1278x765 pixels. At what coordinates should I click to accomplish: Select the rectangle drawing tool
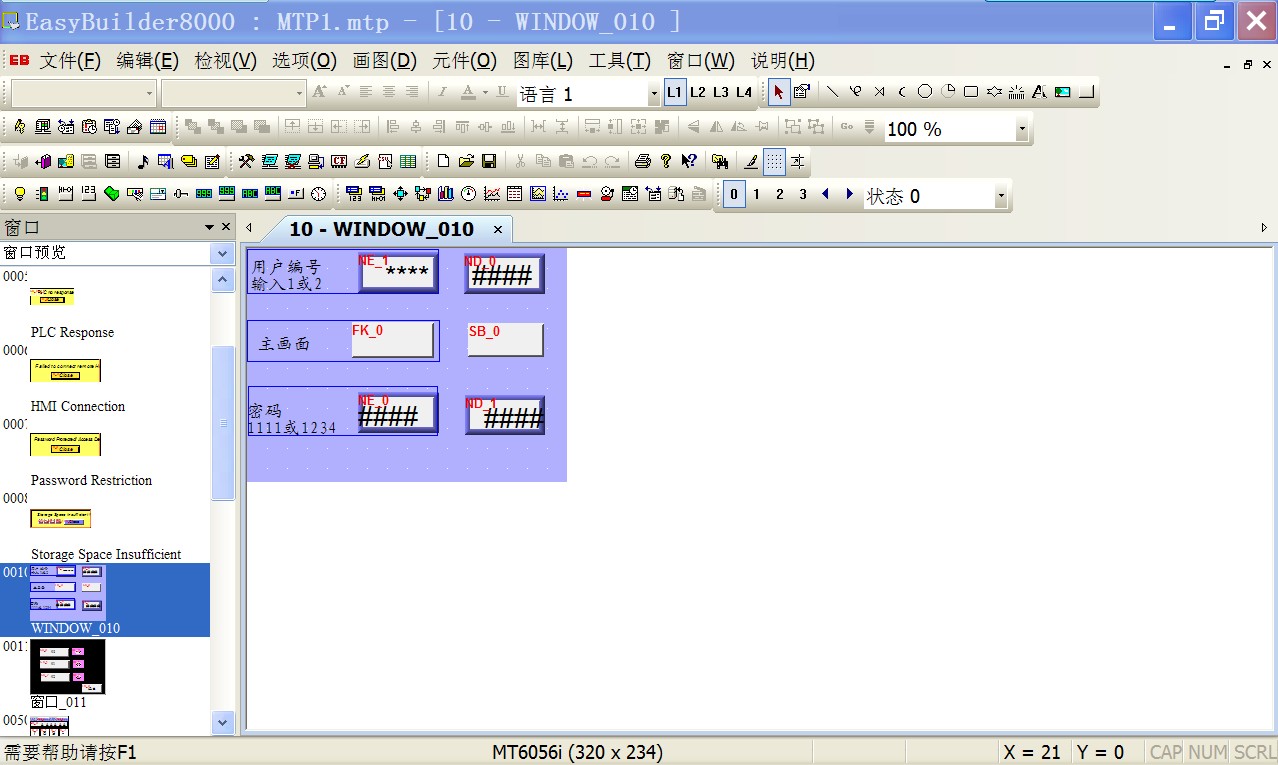click(x=970, y=92)
